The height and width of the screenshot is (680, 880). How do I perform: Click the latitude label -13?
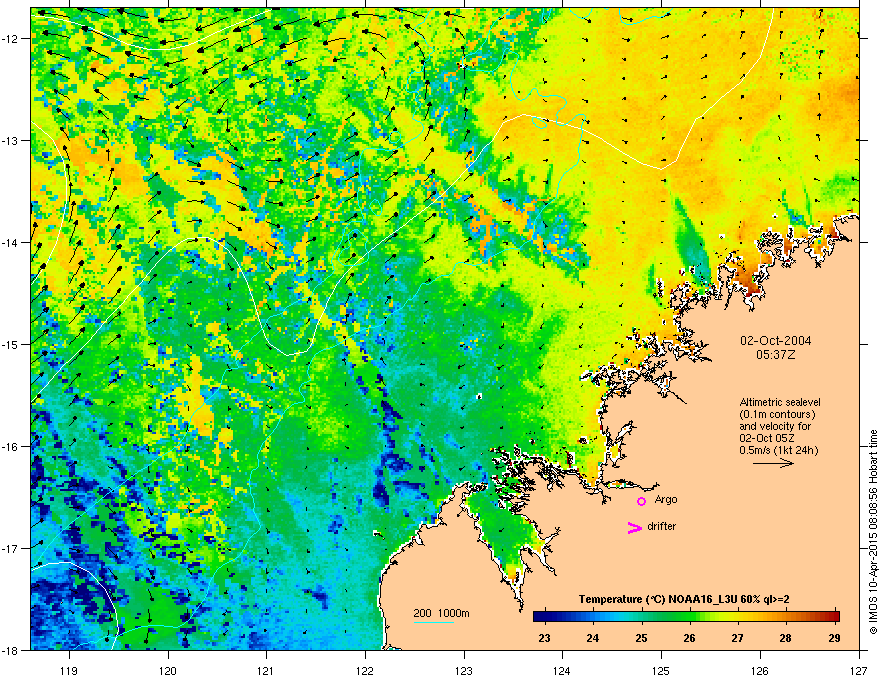12,141
